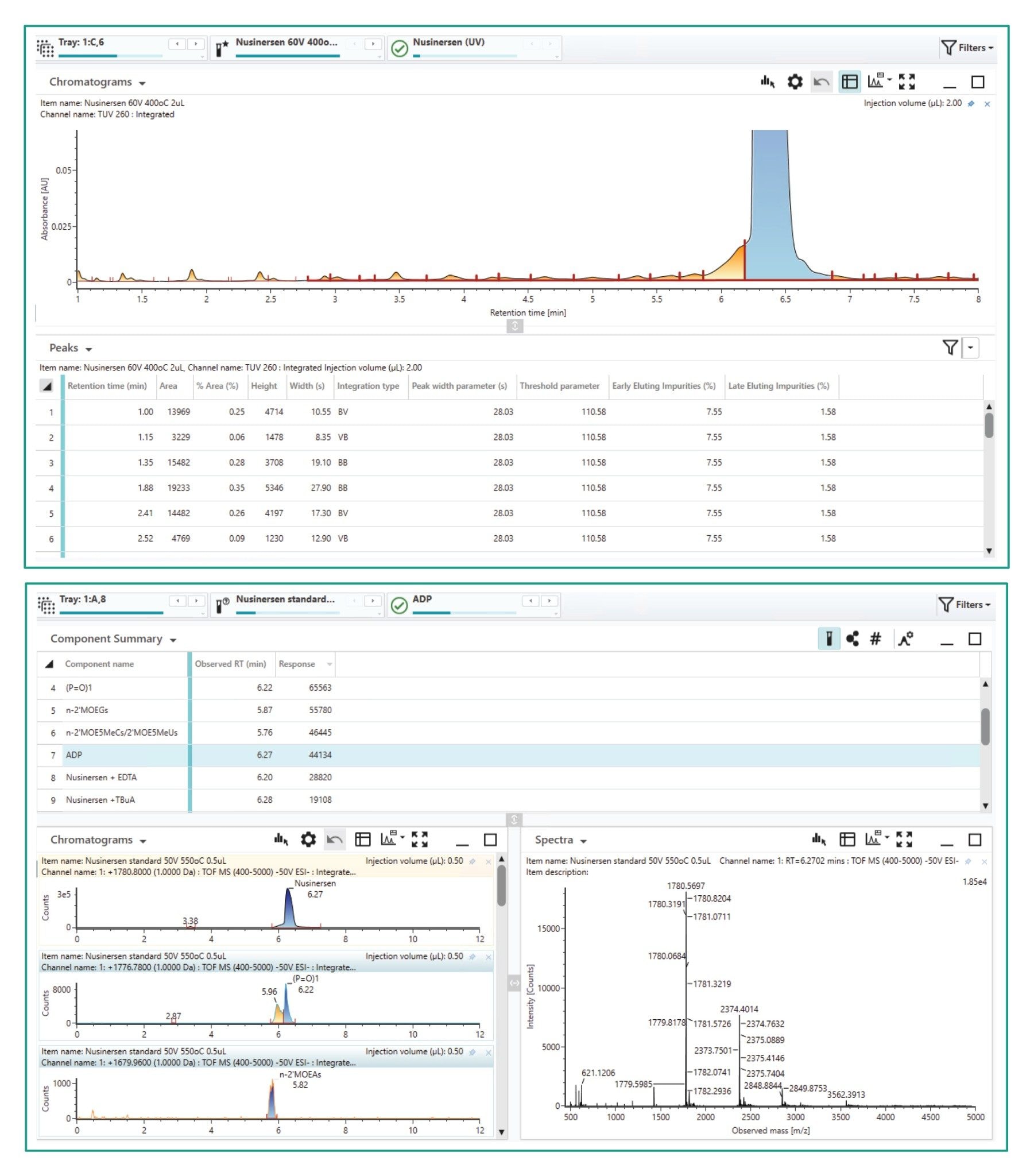
Task: Click share-nodes icon in Component Summary toolbar
Action: point(852,639)
